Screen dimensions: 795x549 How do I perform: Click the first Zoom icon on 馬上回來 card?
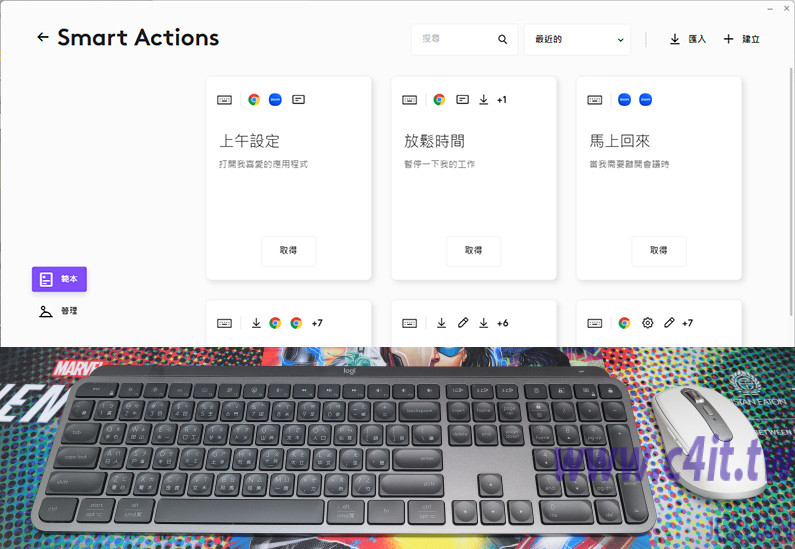point(625,100)
